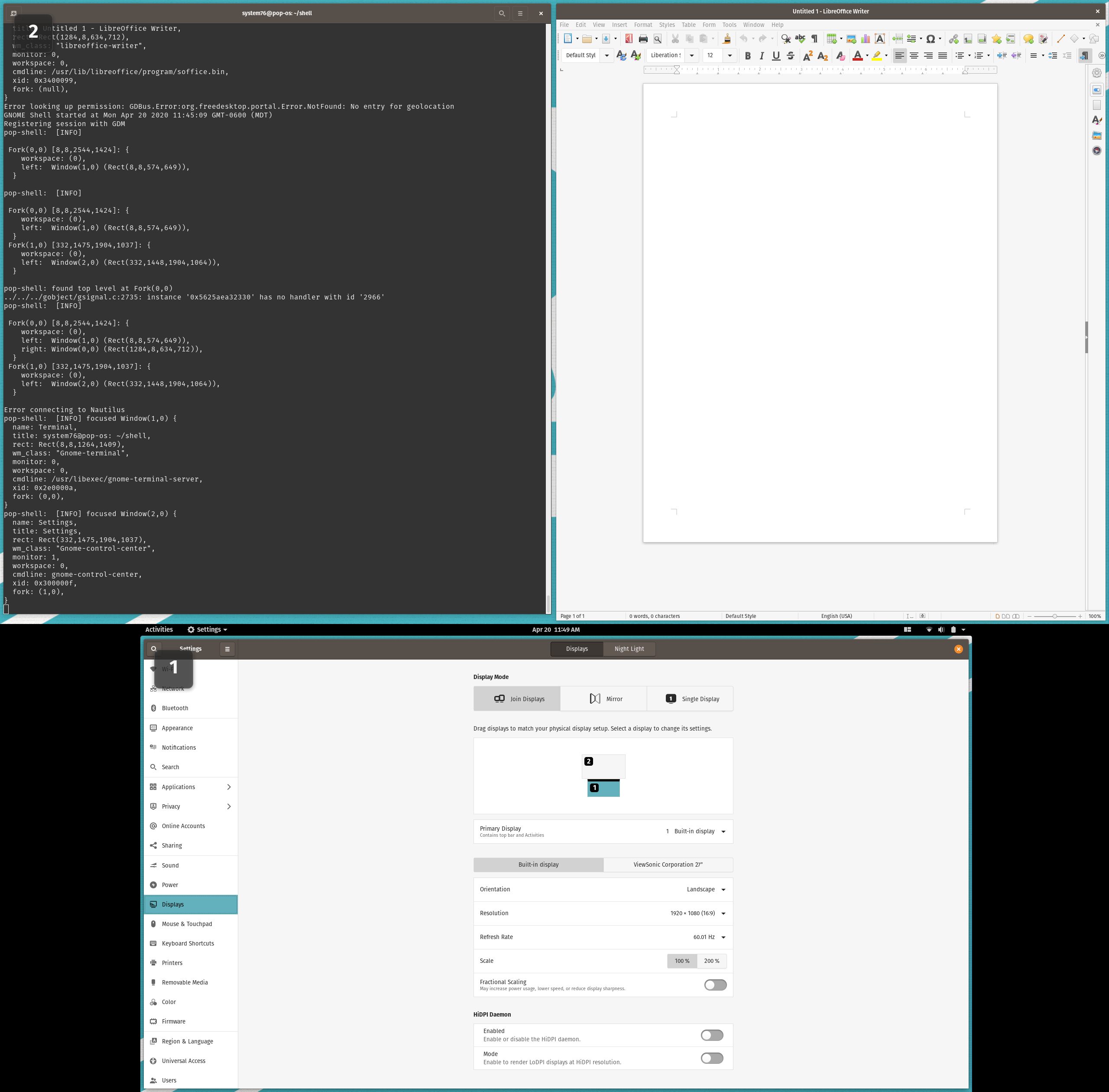The width and height of the screenshot is (1109, 1092).
Task: Click Clear Direct Formatting icon
Action: coord(840,55)
